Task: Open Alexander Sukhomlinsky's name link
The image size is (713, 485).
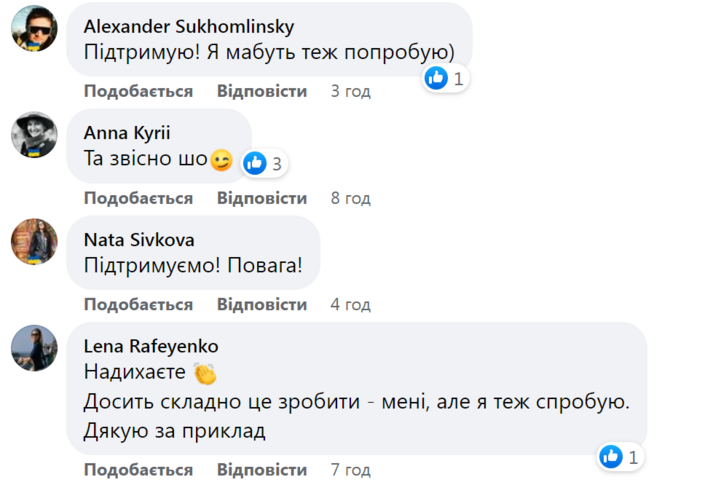Action: [189, 26]
